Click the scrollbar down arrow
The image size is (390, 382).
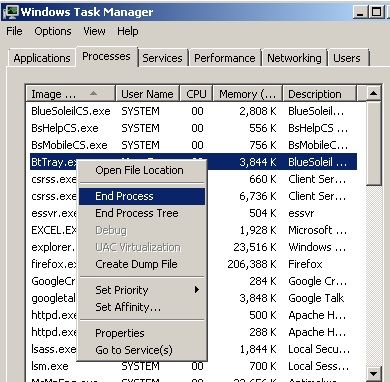[373, 373]
